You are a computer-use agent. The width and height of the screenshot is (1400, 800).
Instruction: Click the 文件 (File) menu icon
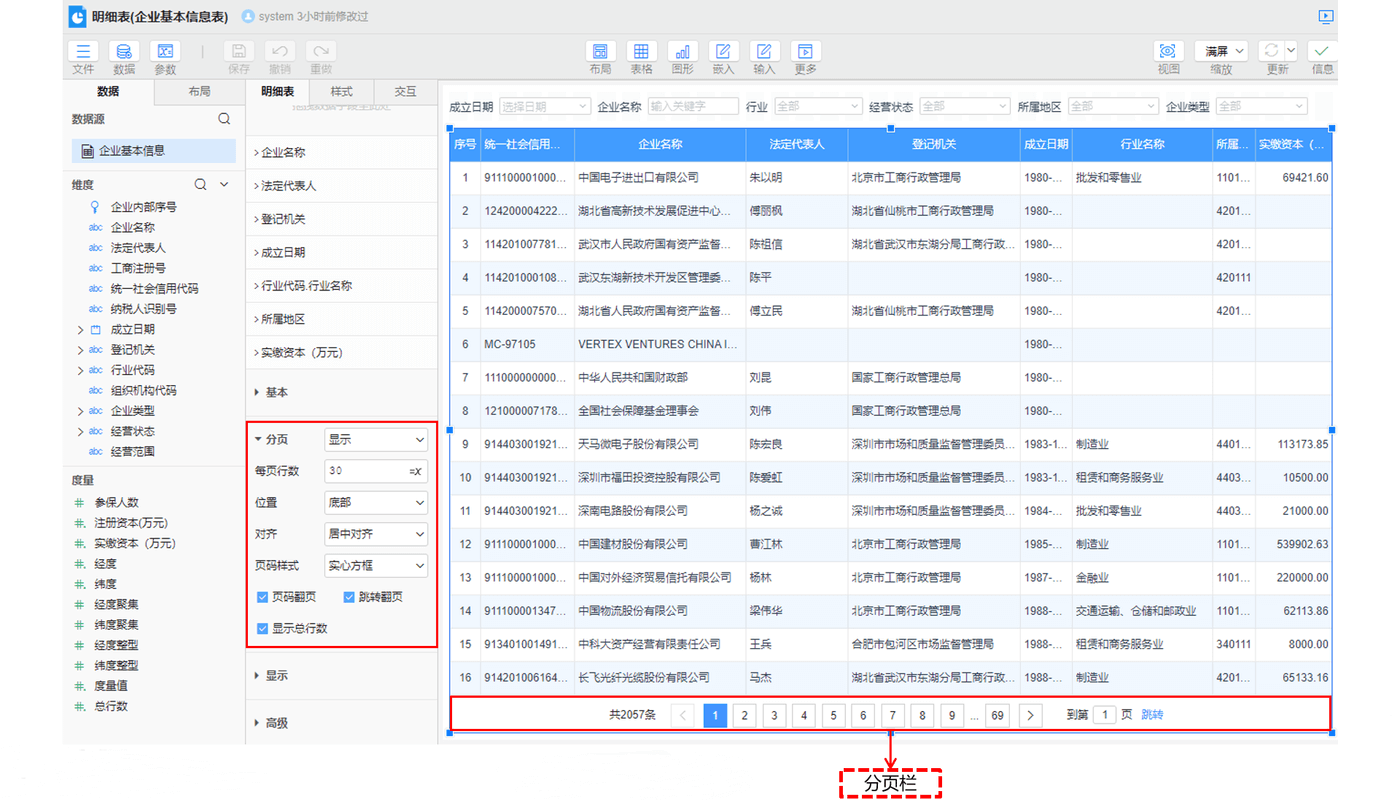(x=83, y=52)
